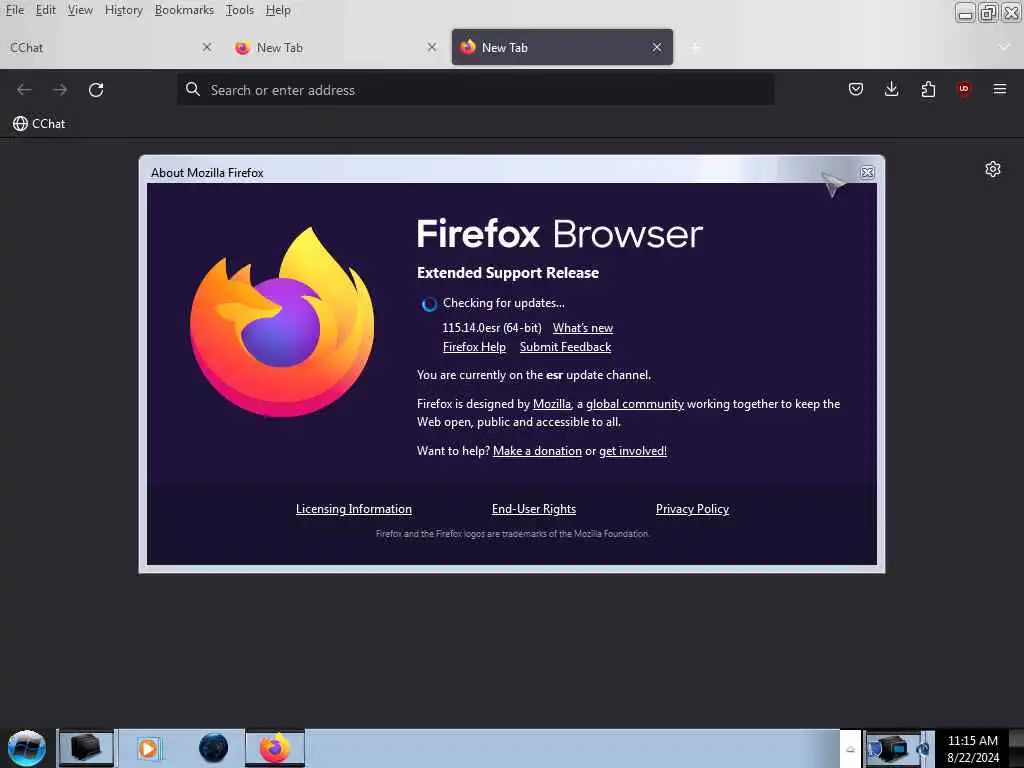Reload the current page
Viewport: 1024px width, 768px height.
tap(96, 89)
